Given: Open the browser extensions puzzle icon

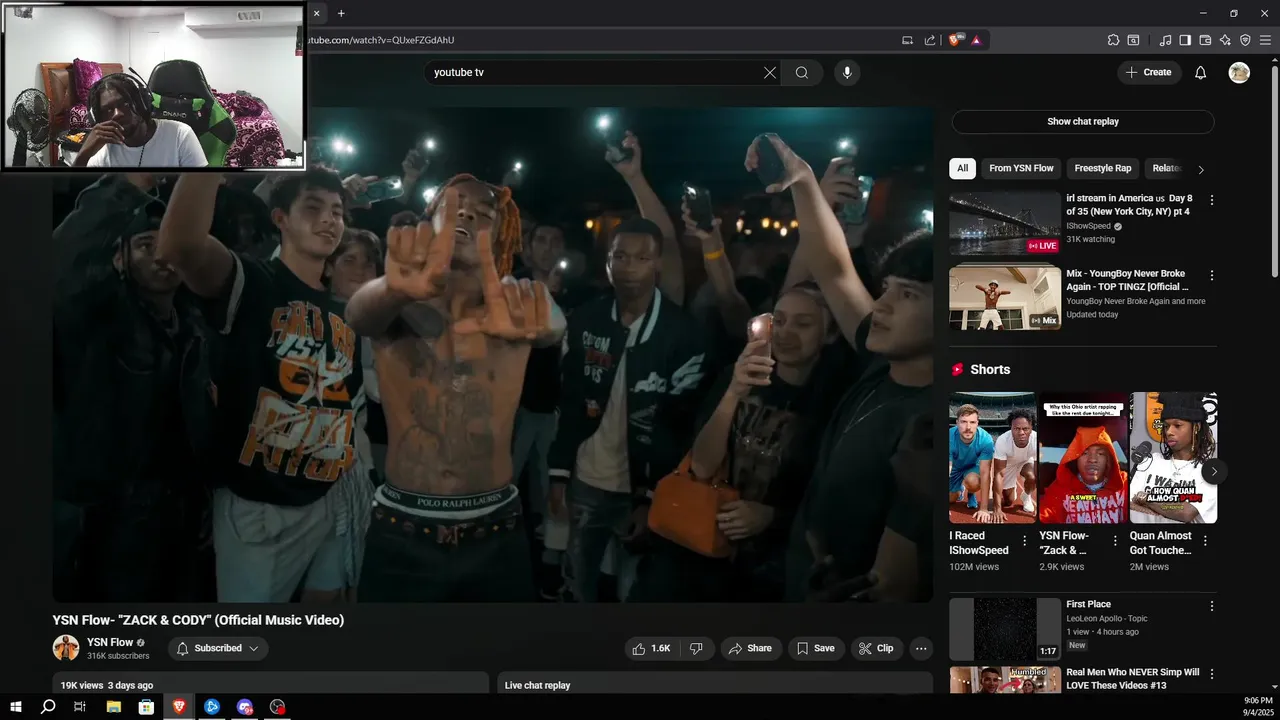Looking at the screenshot, I should point(1113,40).
